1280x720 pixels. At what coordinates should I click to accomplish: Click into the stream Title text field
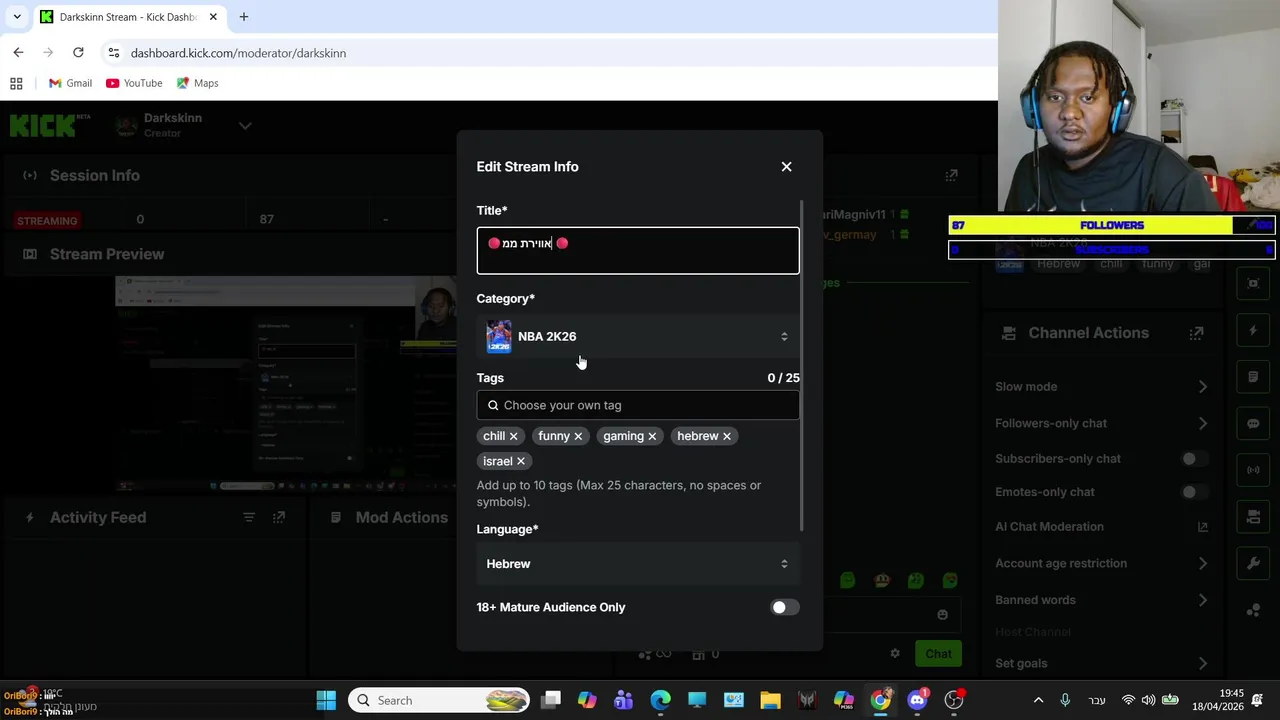point(638,250)
